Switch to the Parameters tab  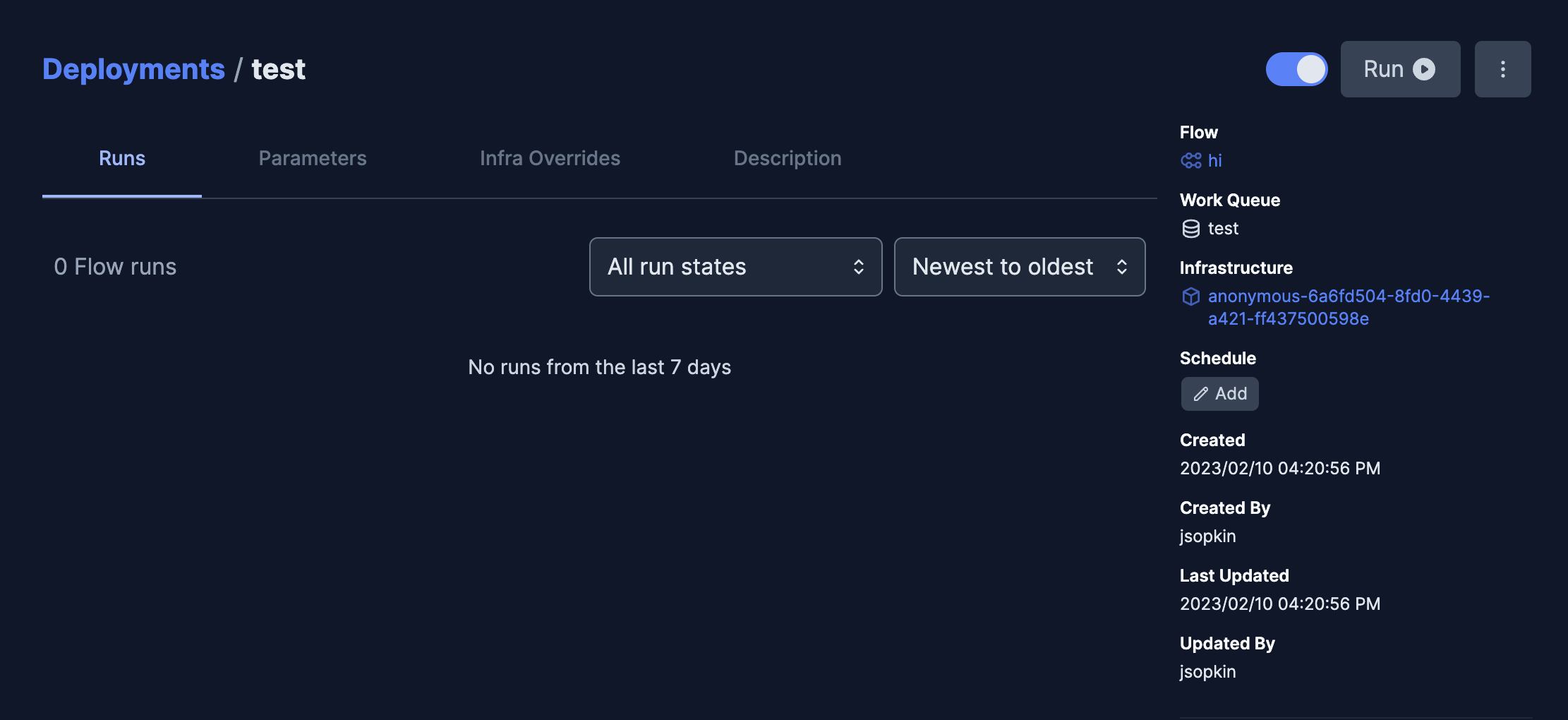(313, 158)
